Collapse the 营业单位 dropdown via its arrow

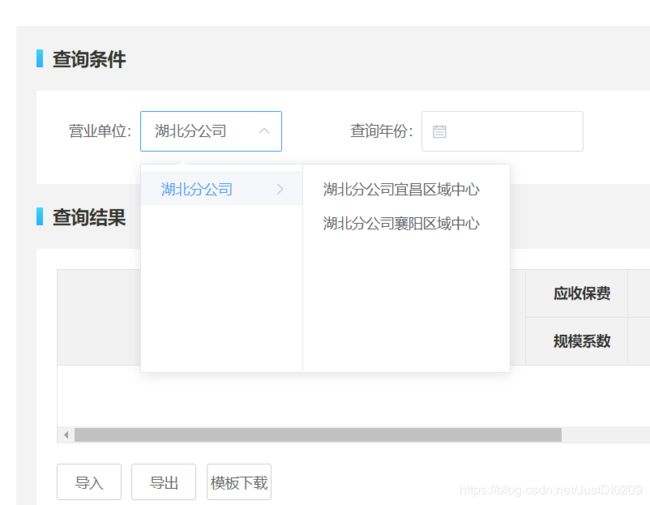pos(264,131)
